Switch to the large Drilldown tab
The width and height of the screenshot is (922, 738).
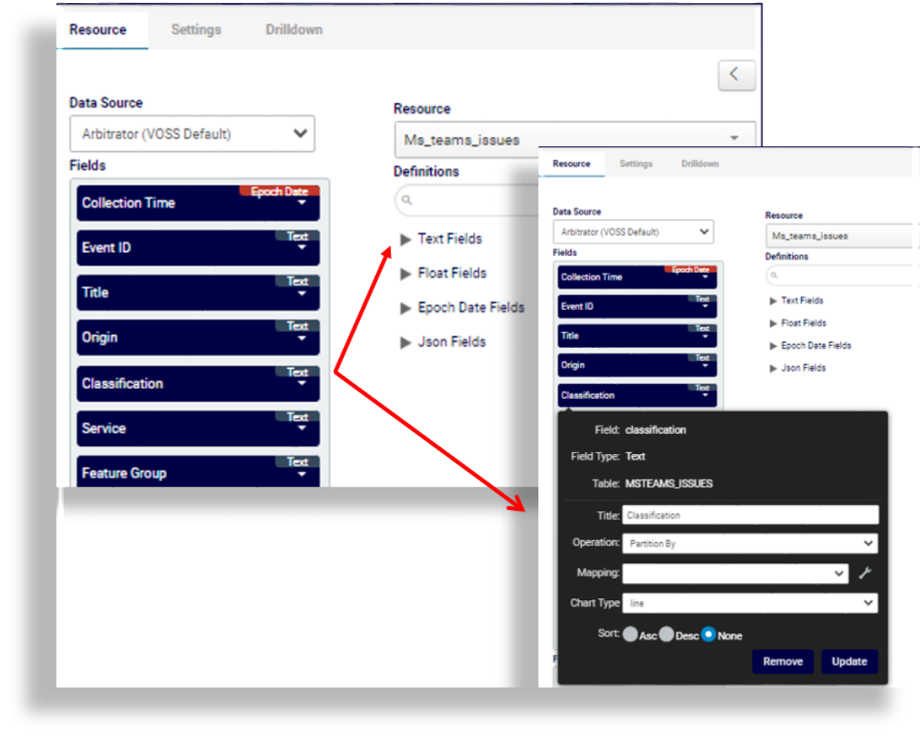click(x=294, y=30)
